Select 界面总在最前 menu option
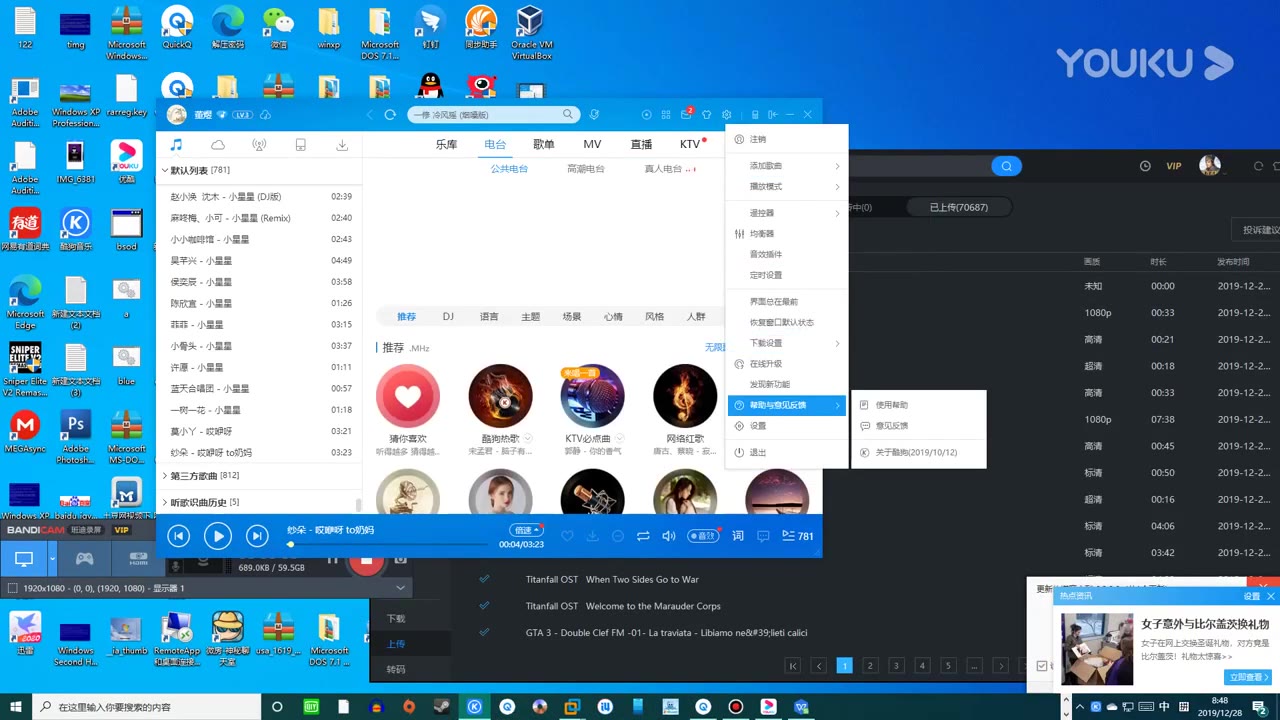 [786, 301]
